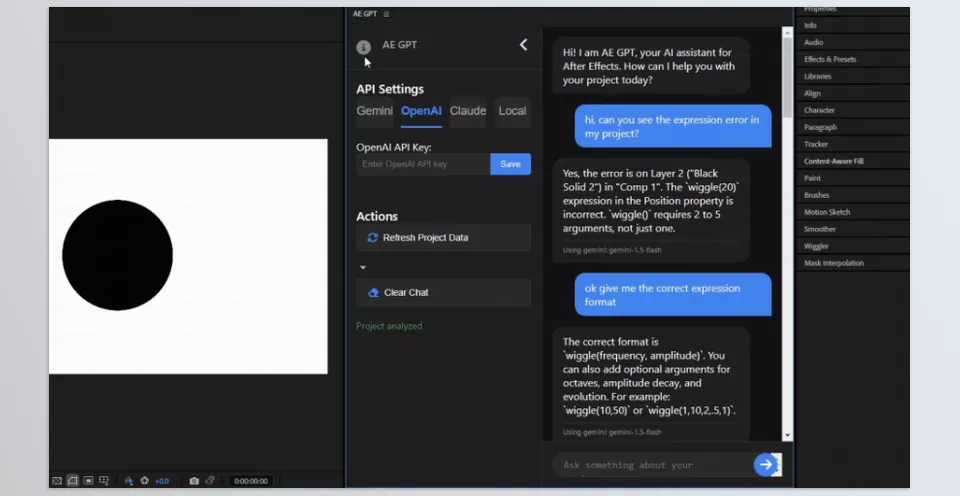Save the OpenAI API key
The height and width of the screenshot is (496, 960).
pos(511,164)
